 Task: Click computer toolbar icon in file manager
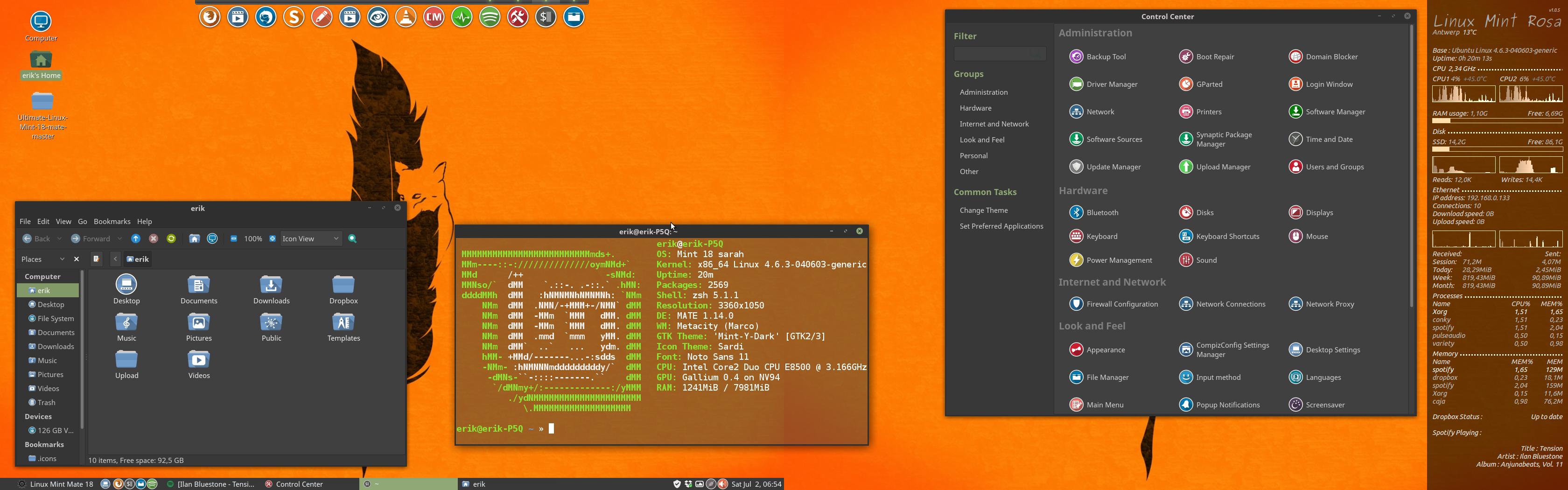(212, 238)
